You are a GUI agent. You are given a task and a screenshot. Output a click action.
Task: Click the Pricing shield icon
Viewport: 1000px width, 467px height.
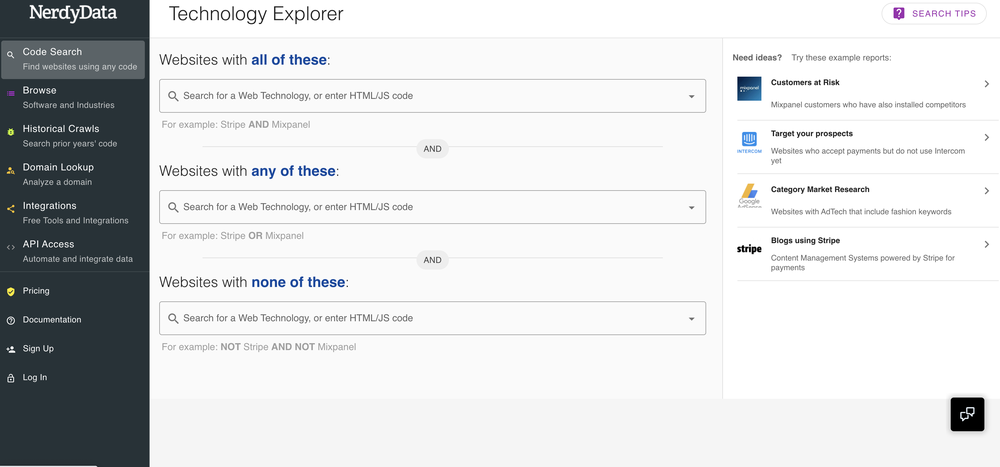click(10, 292)
